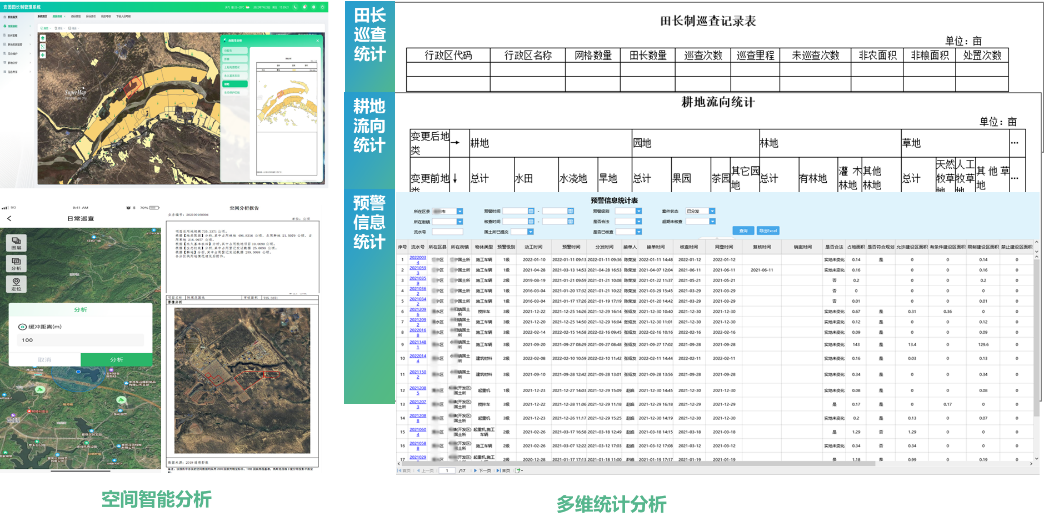The height and width of the screenshot is (526, 1044).
Task: Tap the back arrow in 日常巡查 header
Action: 9,218
